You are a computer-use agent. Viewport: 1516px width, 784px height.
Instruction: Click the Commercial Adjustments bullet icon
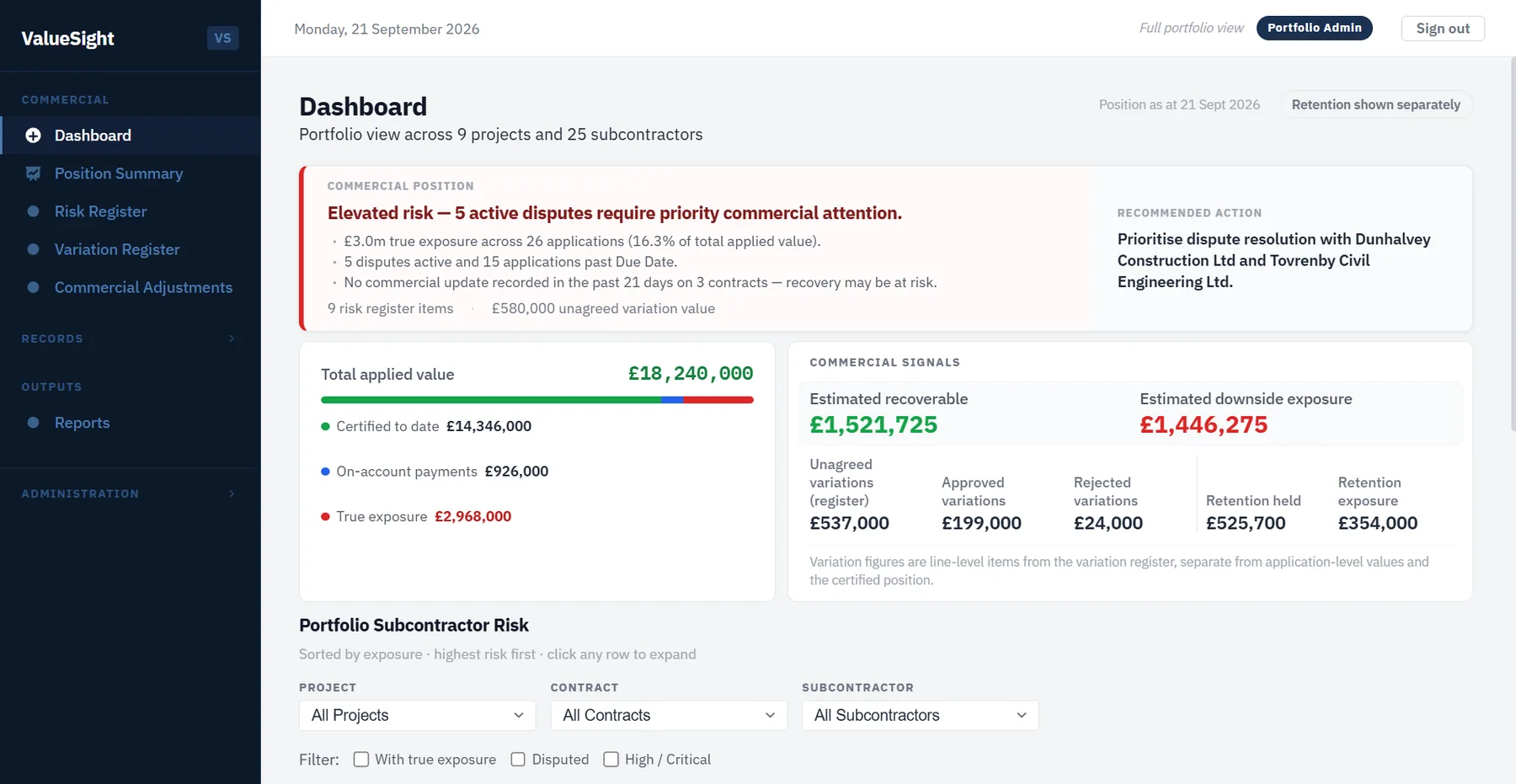[x=33, y=287]
